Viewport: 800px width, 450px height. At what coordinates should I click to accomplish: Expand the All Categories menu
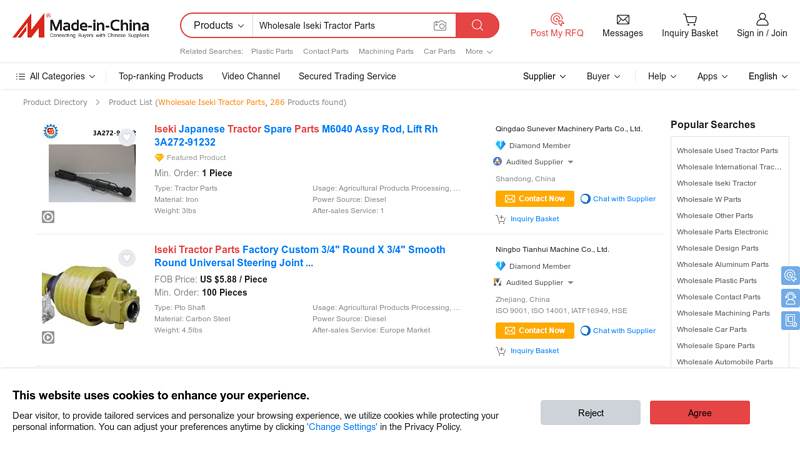click(56, 76)
